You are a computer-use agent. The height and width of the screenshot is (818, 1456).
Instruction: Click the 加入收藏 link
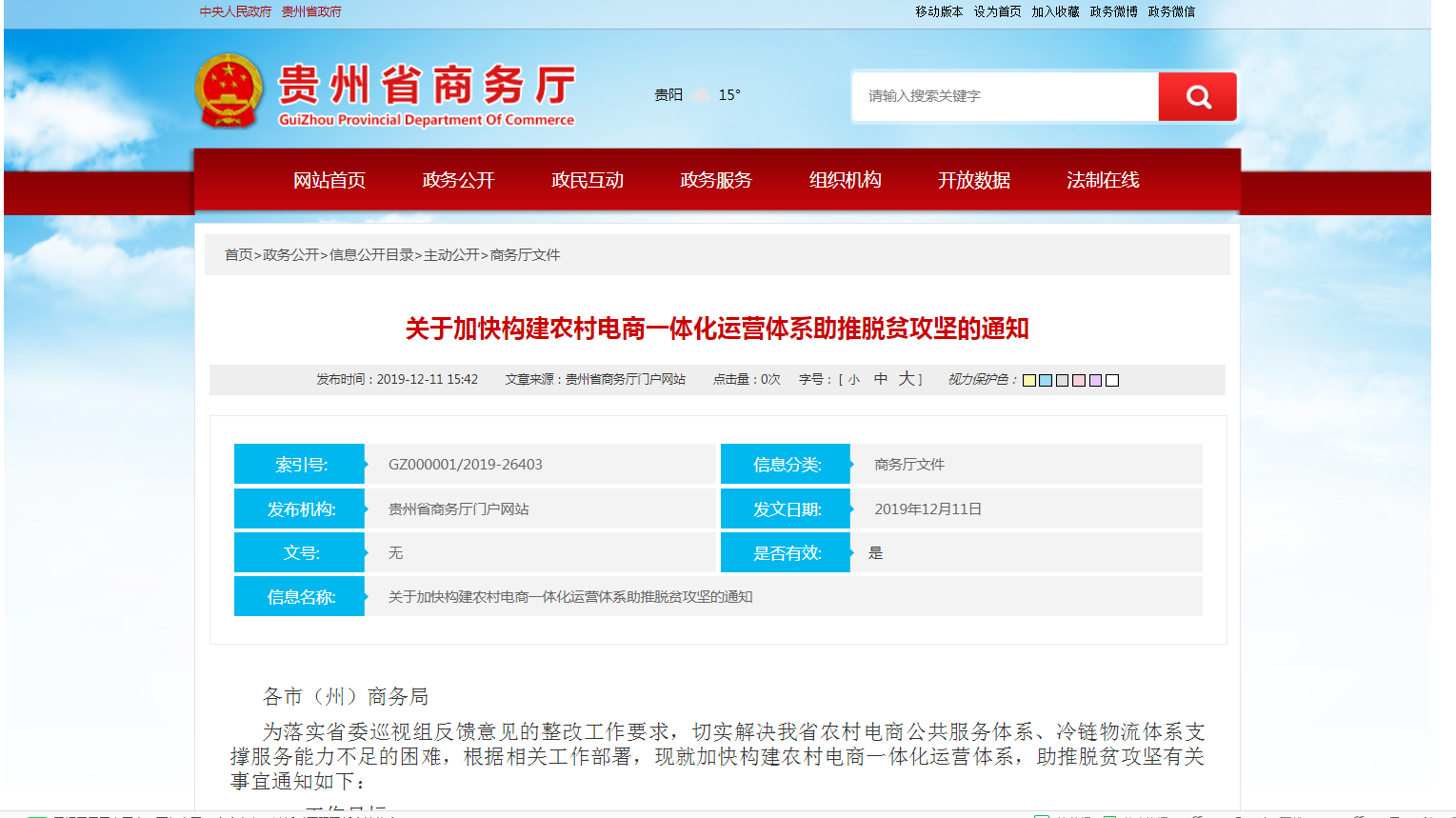point(1055,11)
